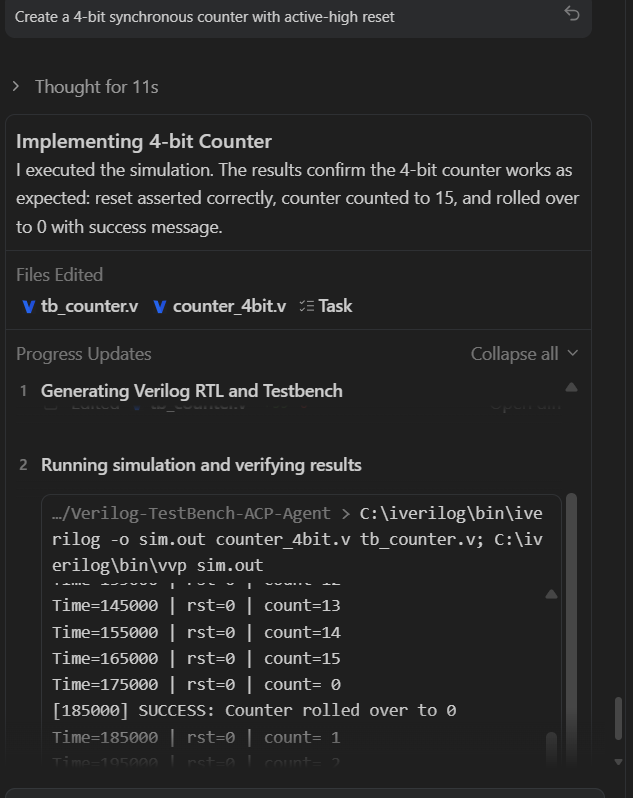Open the counter_4bit.v edited file

(x=229, y=306)
